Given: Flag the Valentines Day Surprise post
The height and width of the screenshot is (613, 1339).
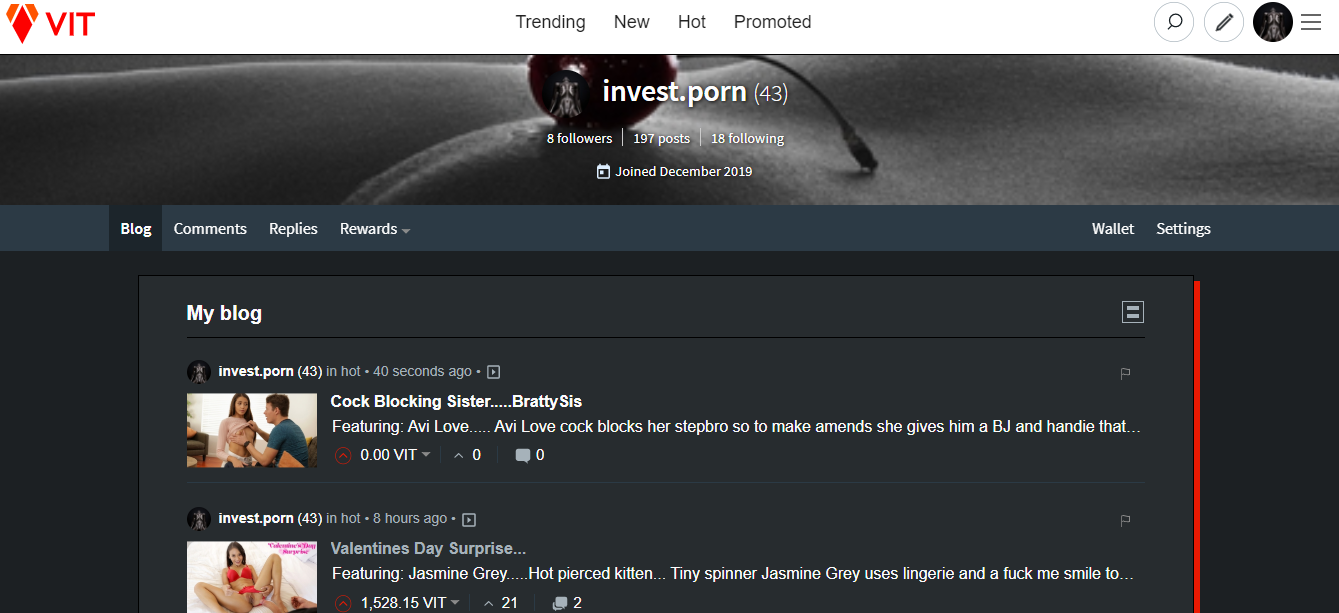Looking at the screenshot, I should click(x=1125, y=521).
